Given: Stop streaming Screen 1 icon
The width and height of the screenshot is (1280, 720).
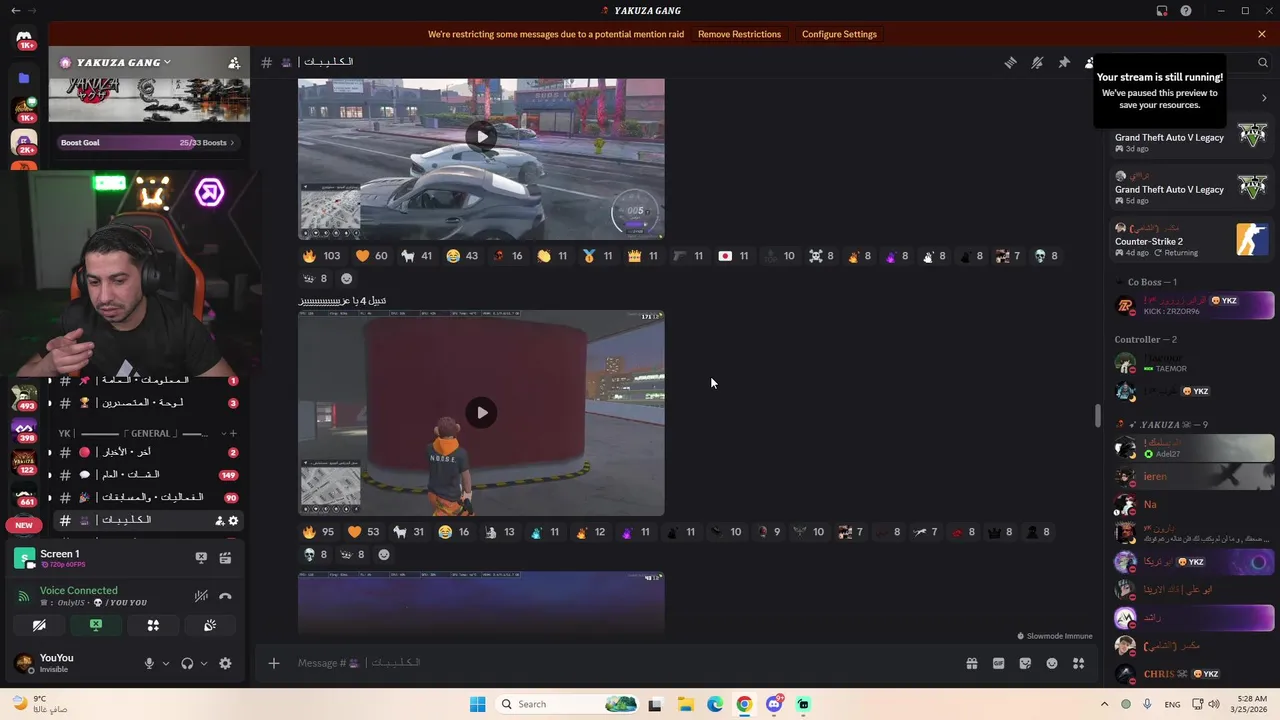Looking at the screenshot, I should pos(201,558).
